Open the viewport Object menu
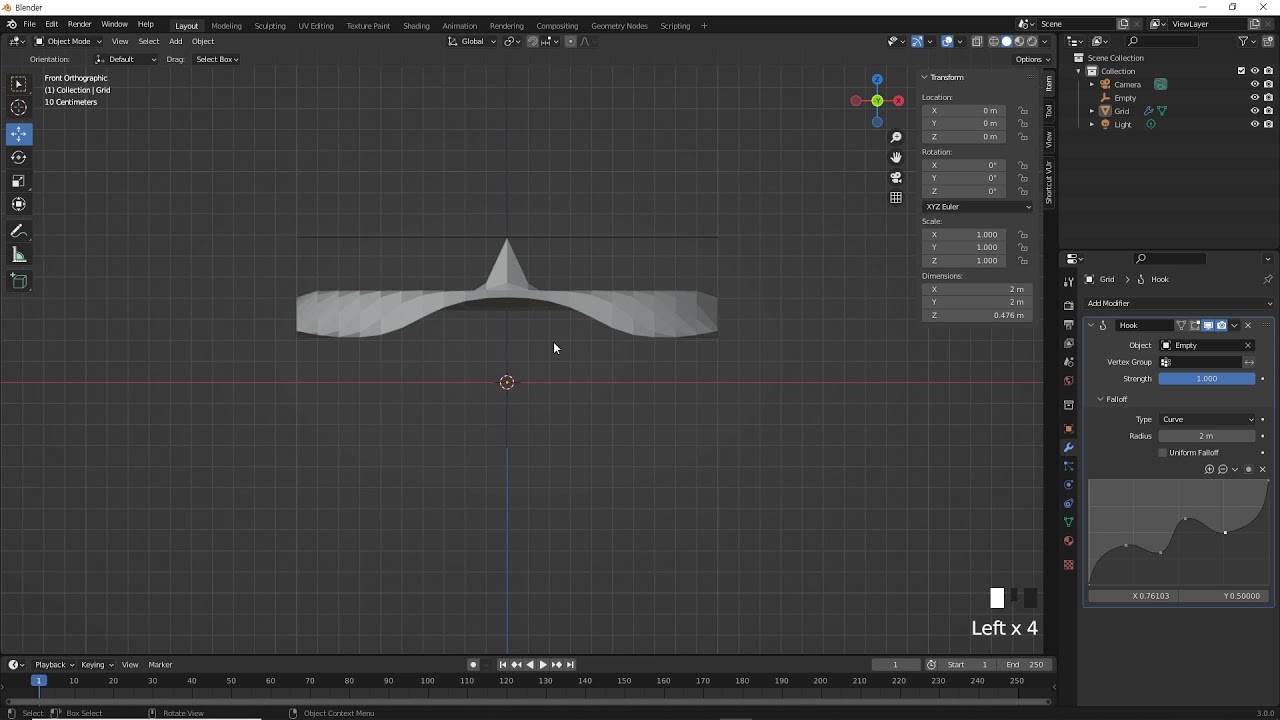This screenshot has width=1280, height=720. [x=203, y=41]
